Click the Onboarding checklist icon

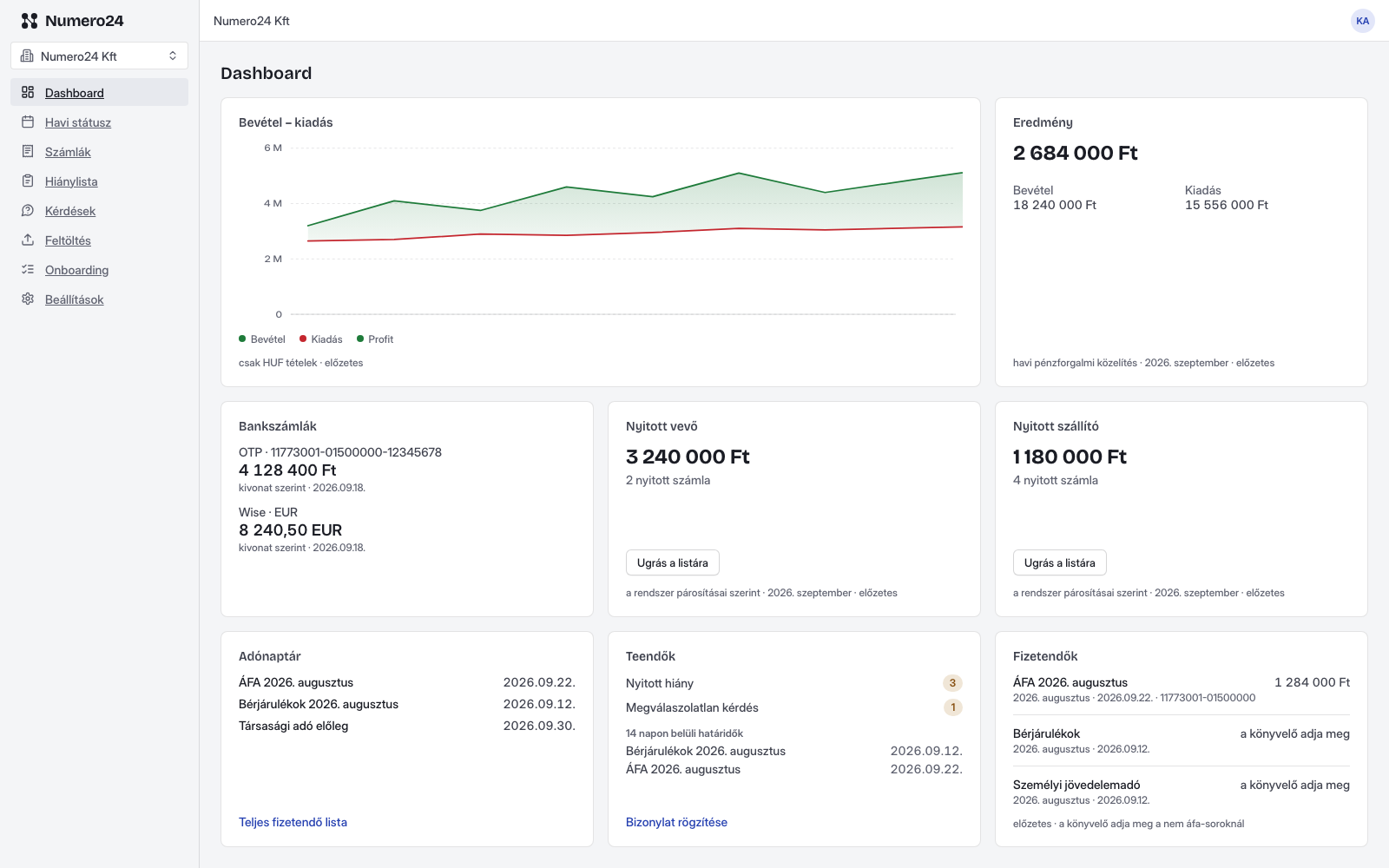point(28,269)
